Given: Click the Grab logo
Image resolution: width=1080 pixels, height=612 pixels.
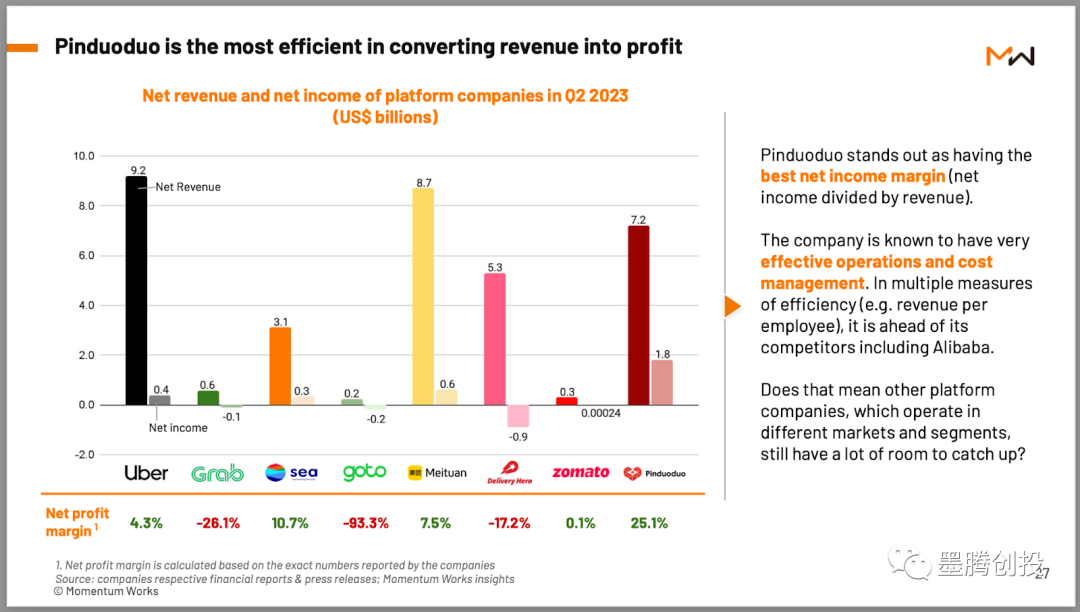Looking at the screenshot, I should (x=217, y=473).
